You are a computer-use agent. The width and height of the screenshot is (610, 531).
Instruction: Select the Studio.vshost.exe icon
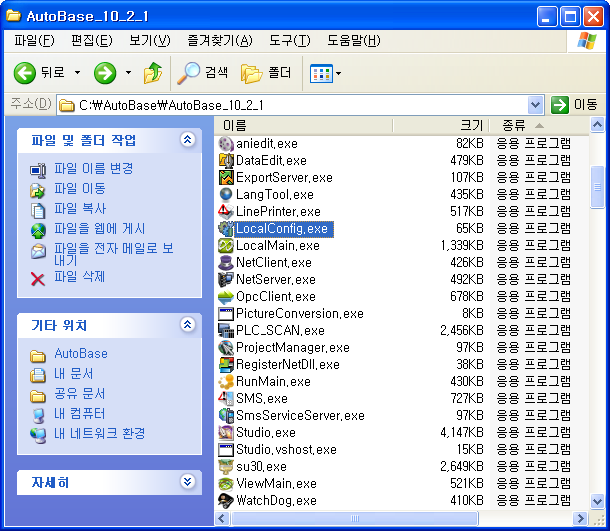click(226, 450)
